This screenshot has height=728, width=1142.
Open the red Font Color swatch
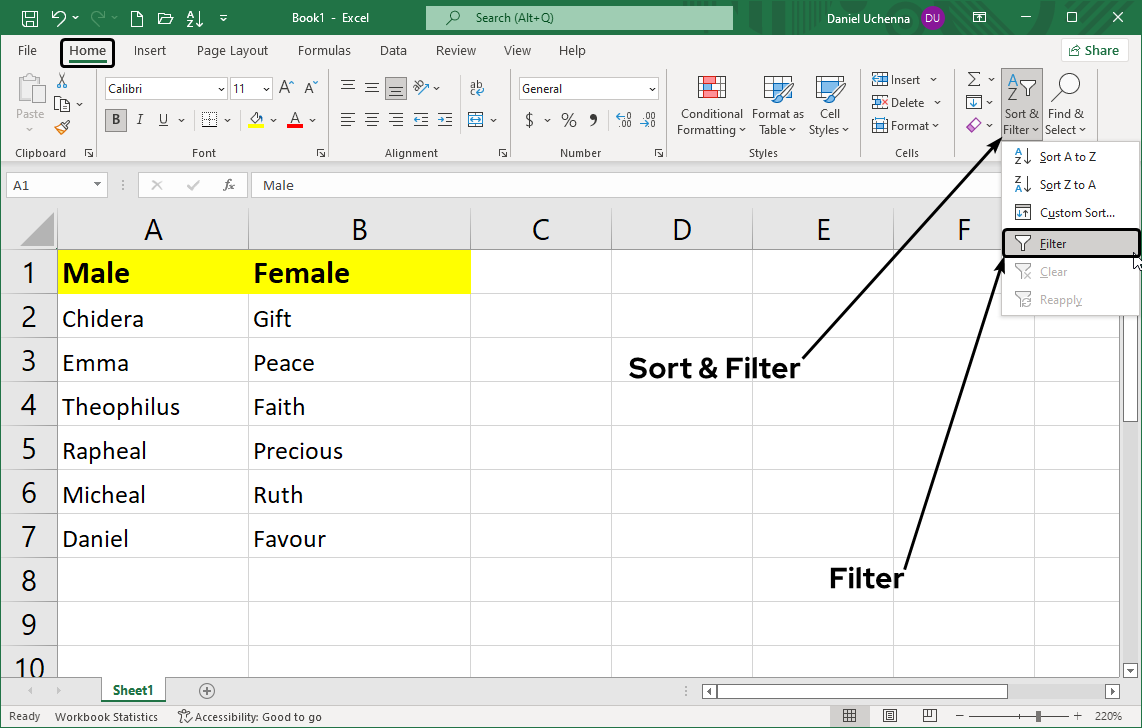294,119
